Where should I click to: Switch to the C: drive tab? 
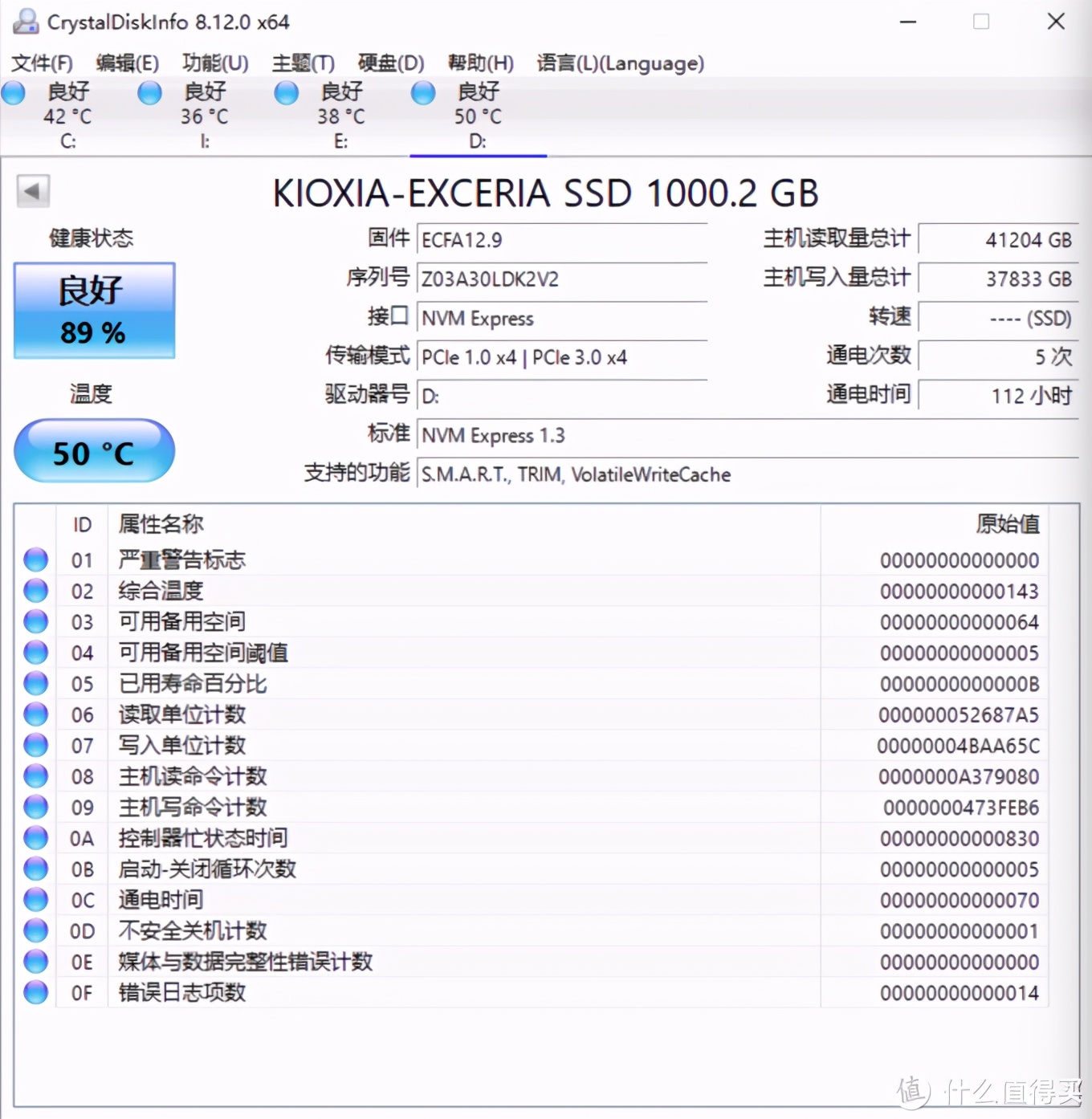tap(68, 116)
